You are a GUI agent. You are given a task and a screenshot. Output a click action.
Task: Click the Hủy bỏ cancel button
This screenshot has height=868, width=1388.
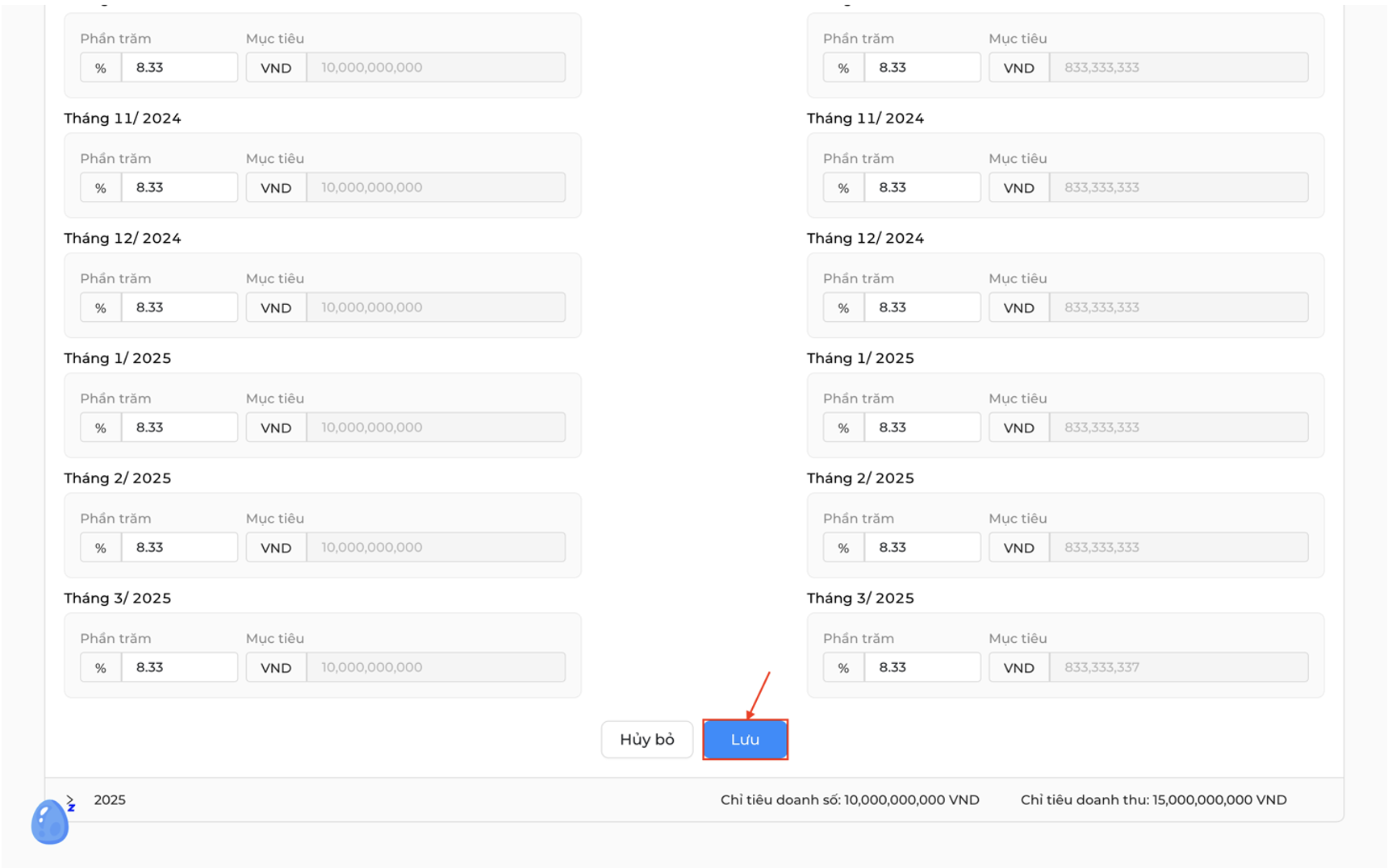tap(646, 739)
